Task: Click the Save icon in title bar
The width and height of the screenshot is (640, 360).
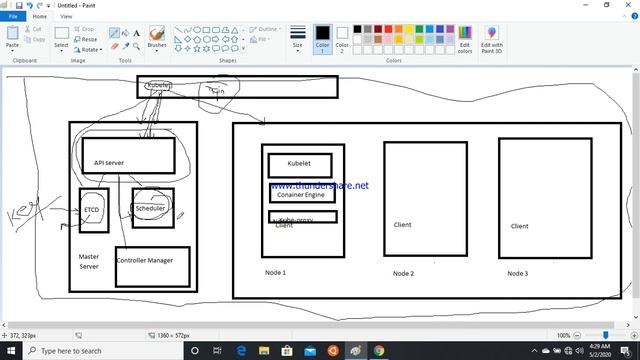Action: [19, 5]
